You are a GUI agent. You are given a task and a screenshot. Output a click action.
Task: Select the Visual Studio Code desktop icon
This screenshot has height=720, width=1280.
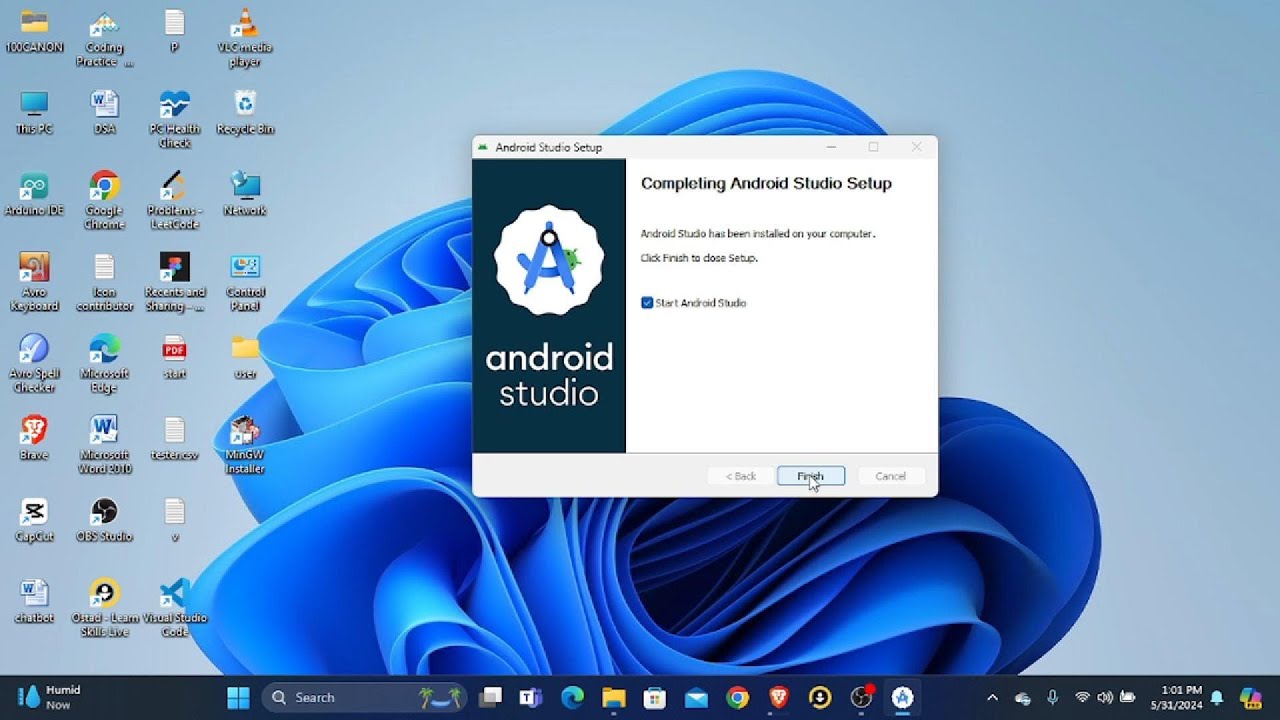click(x=175, y=608)
